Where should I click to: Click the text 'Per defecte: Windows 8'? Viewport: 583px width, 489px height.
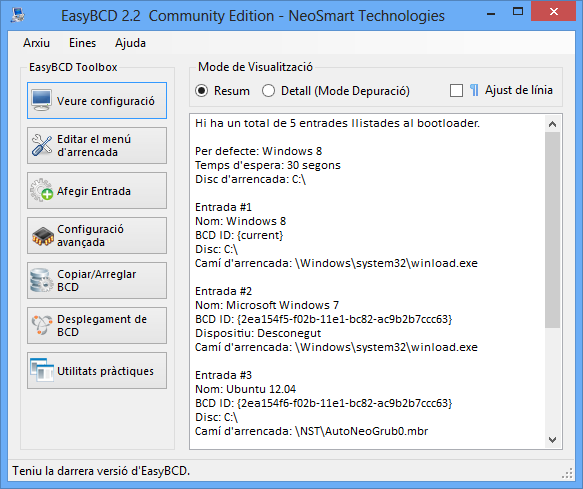tap(258, 151)
